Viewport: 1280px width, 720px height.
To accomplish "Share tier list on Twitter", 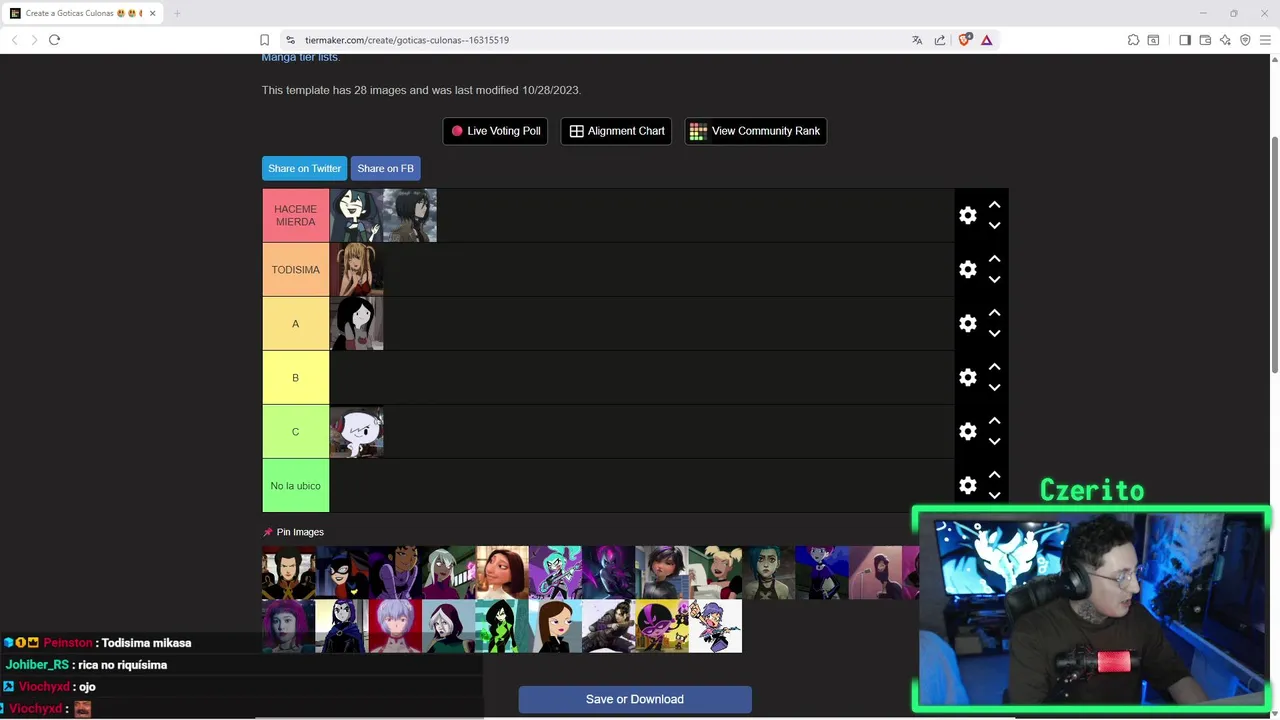I will pyautogui.click(x=304, y=168).
